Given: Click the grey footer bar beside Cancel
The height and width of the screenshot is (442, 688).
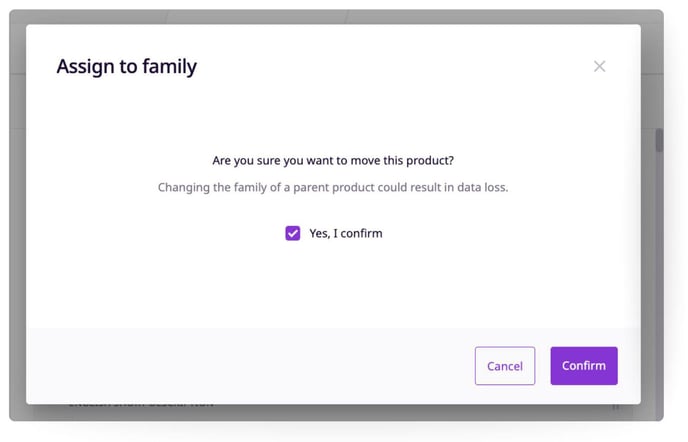Looking at the screenshot, I should coord(250,366).
